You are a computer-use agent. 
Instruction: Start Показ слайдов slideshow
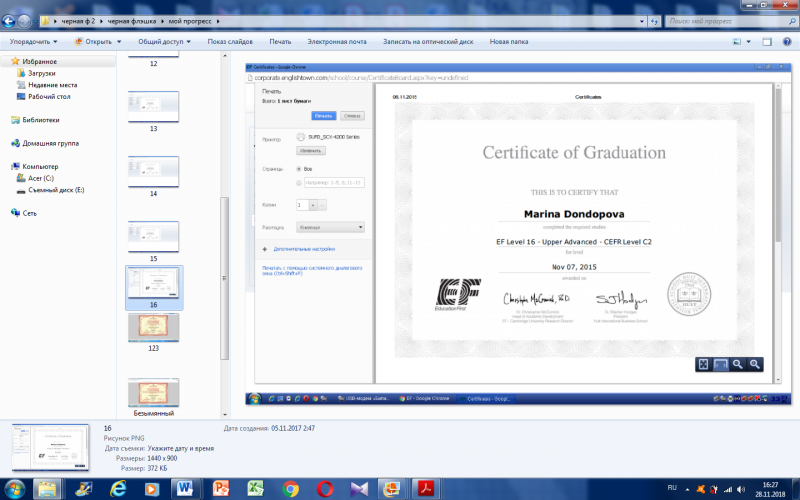point(230,42)
